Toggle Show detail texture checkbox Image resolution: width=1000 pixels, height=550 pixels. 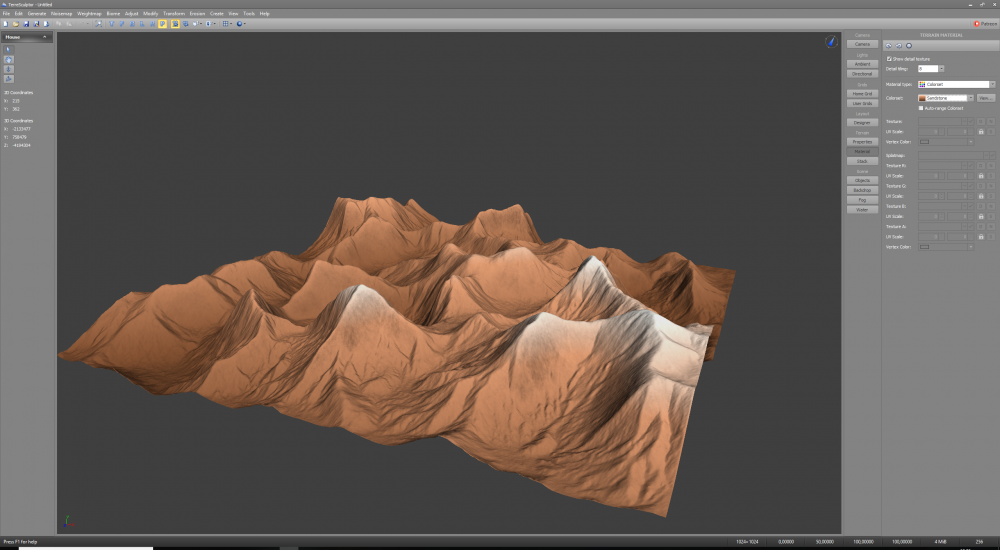coord(889,59)
